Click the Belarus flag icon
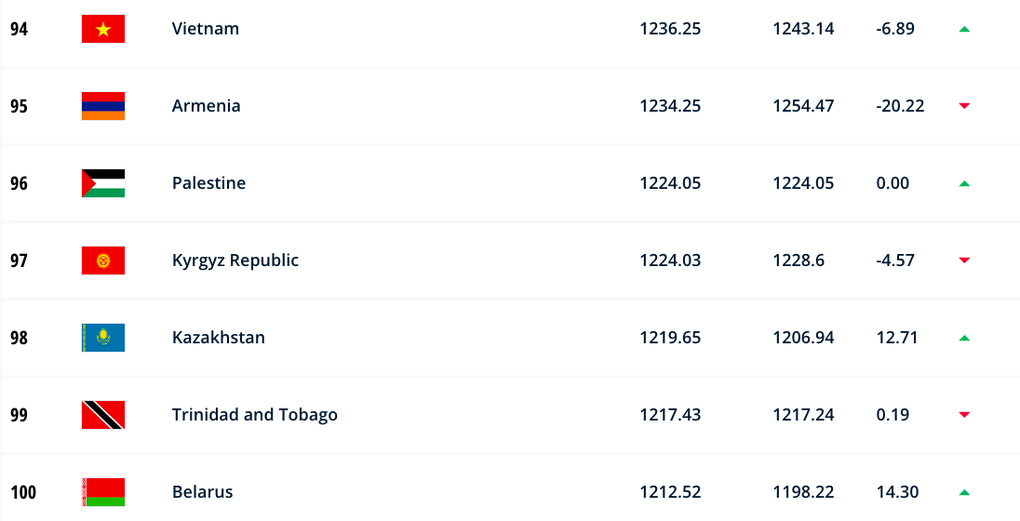This screenshot has width=1020, height=521. 103,492
